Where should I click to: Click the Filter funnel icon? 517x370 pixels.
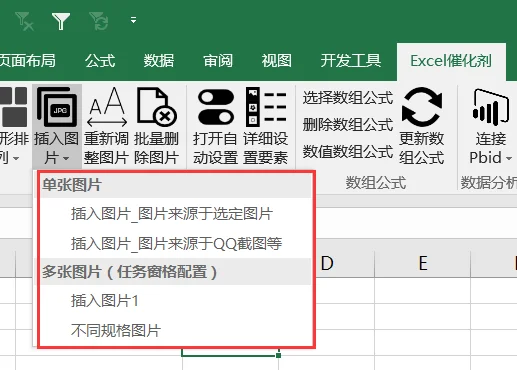point(61,21)
